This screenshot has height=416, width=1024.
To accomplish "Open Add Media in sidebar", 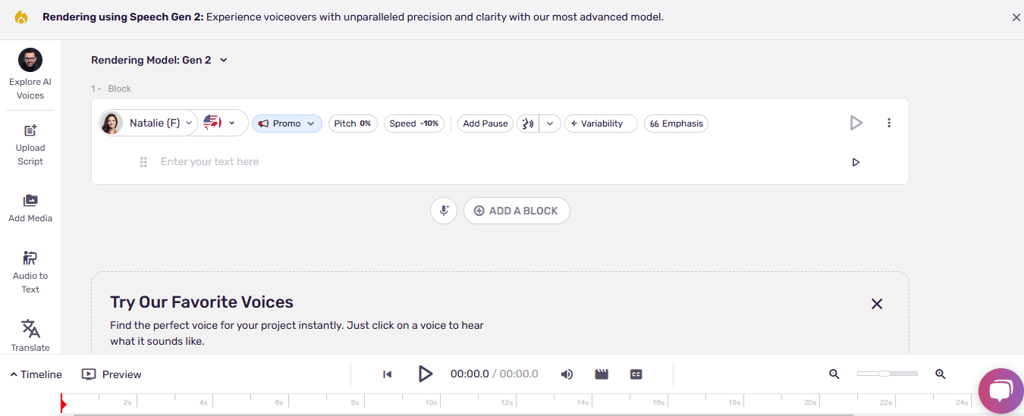I will 30,208.
